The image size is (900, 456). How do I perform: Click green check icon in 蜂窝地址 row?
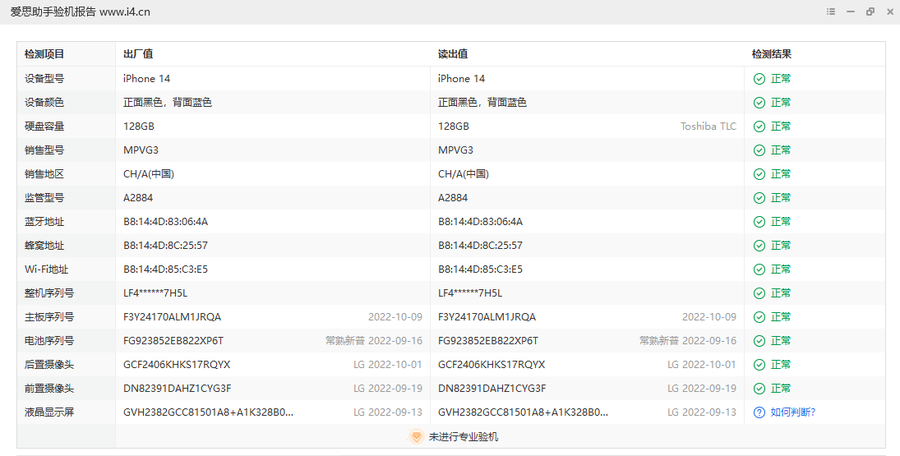759,245
